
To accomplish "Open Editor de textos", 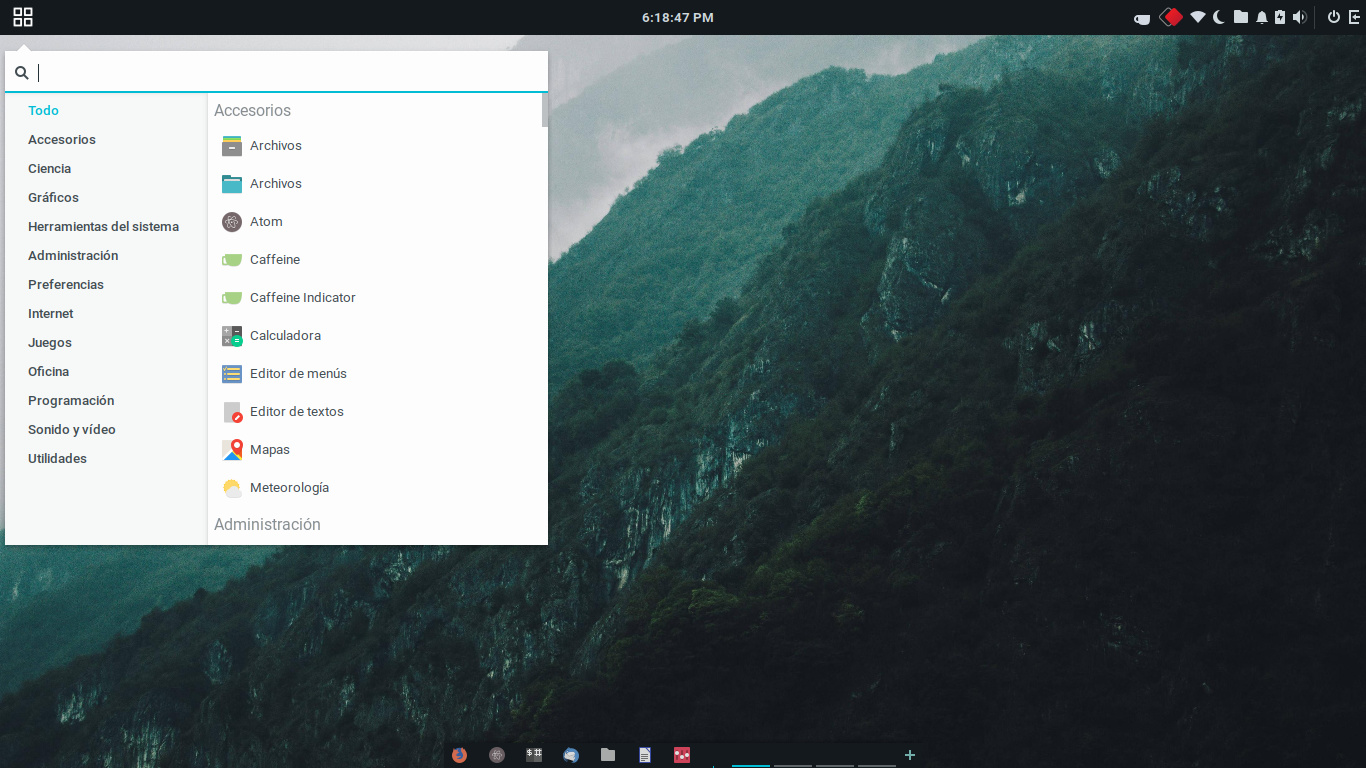I will 296,412.
